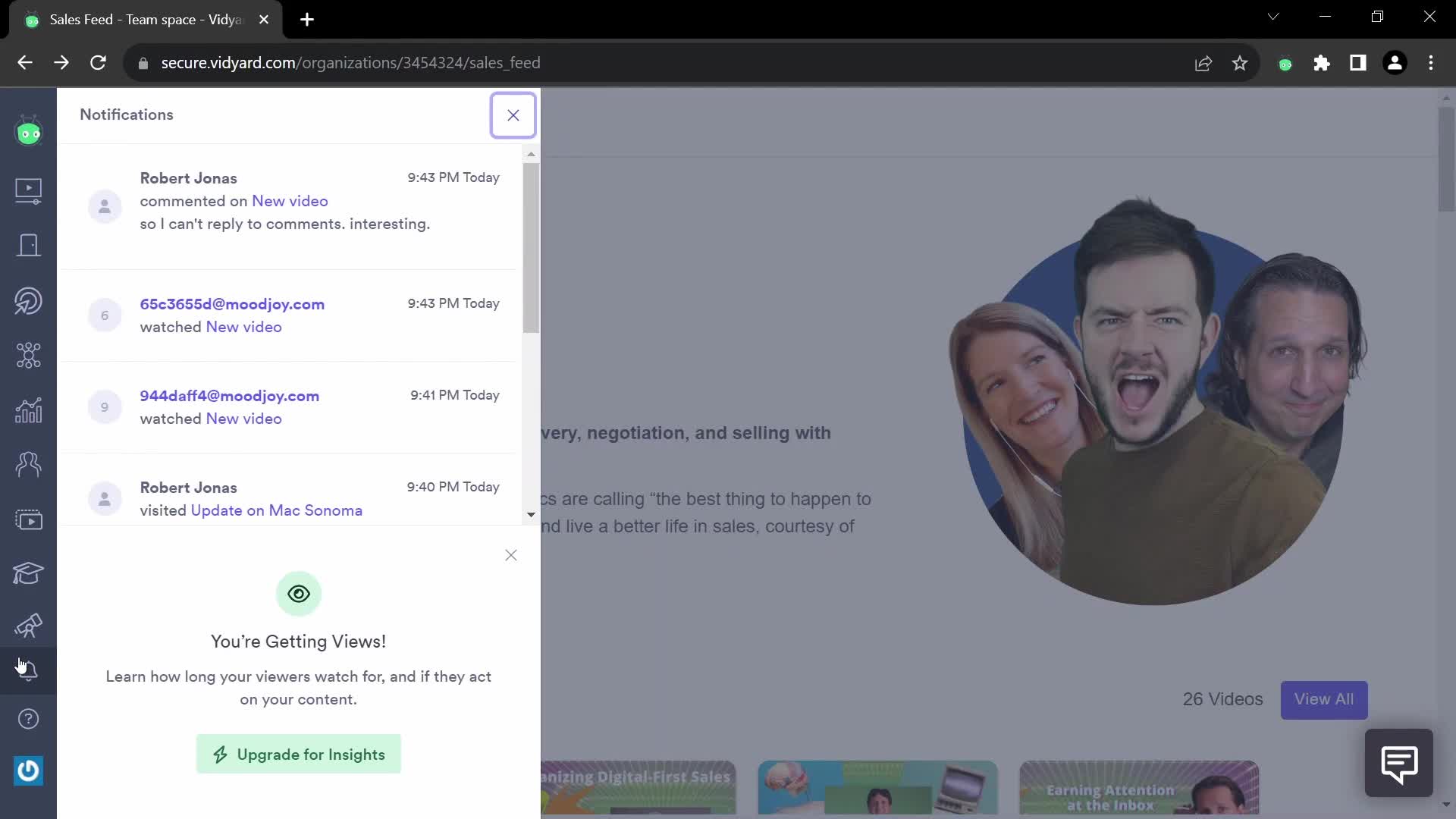Click the eye icon above You're Getting Views
The height and width of the screenshot is (819, 1456).
299,594
